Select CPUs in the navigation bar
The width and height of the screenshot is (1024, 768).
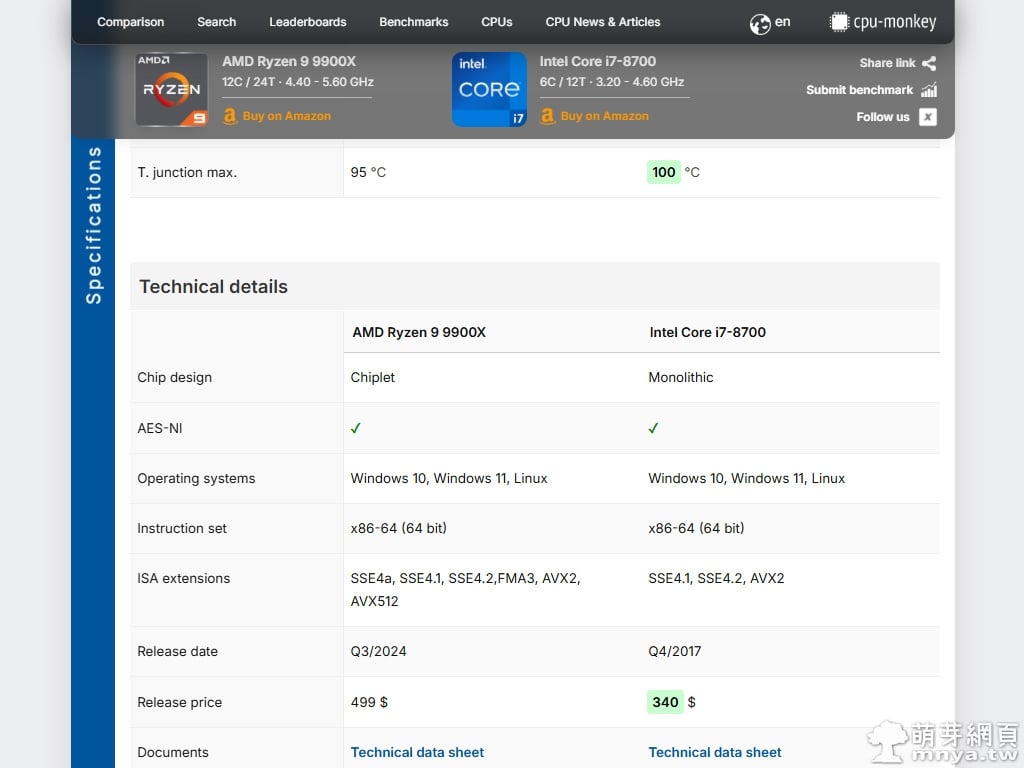pyautogui.click(x=496, y=22)
